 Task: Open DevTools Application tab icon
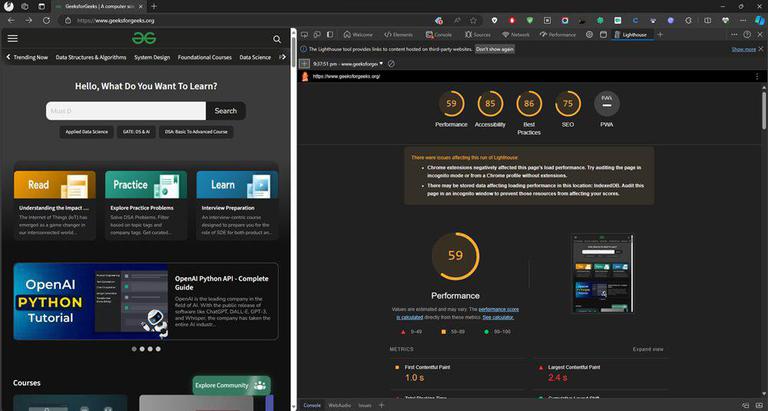click(x=603, y=35)
